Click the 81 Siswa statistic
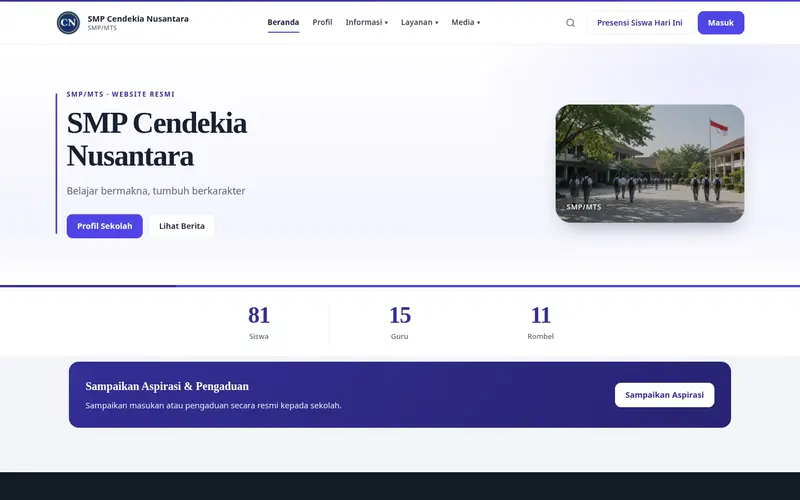The height and width of the screenshot is (500, 800). pos(259,322)
